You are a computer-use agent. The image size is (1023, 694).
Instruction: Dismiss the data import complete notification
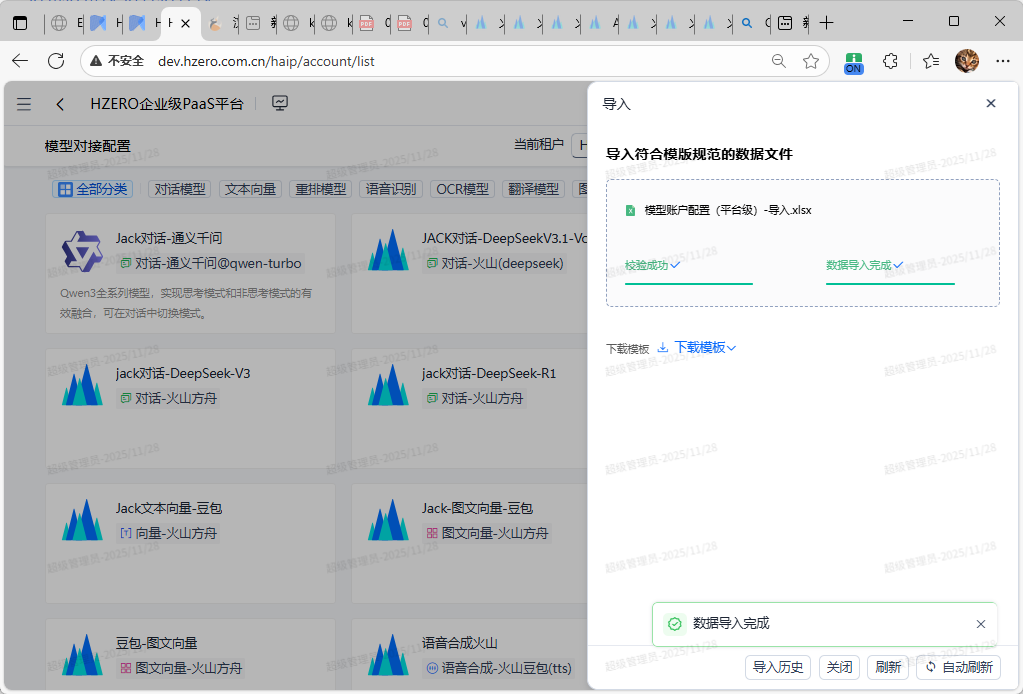click(980, 624)
